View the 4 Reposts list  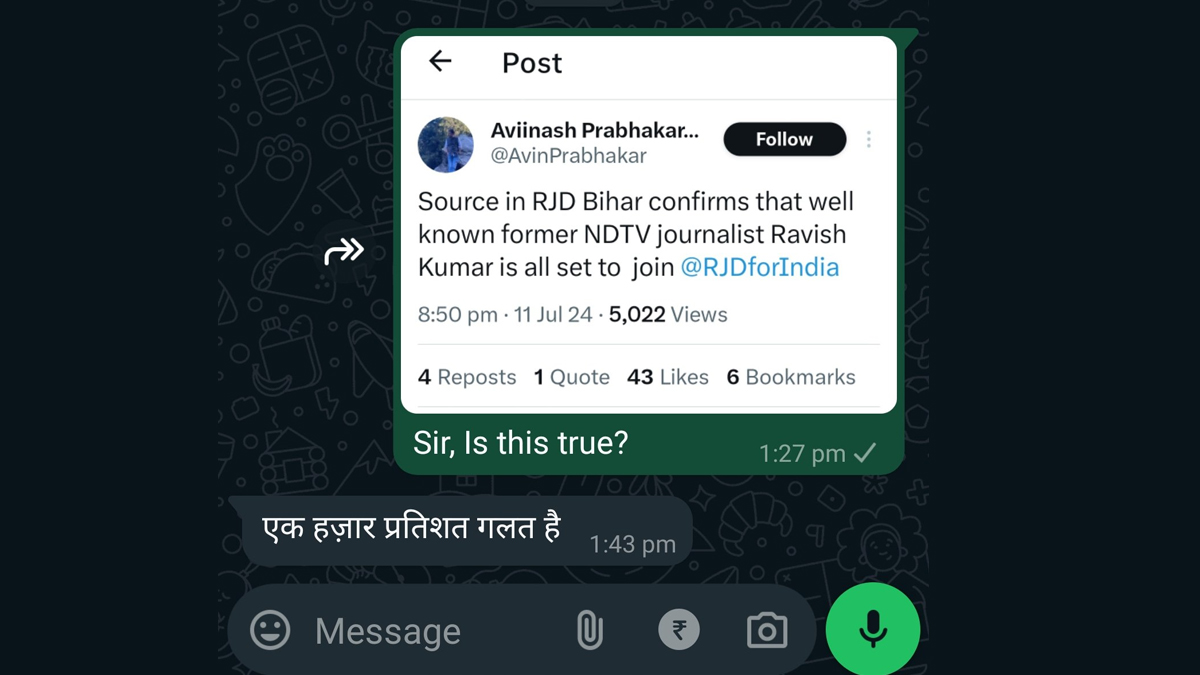(x=467, y=377)
